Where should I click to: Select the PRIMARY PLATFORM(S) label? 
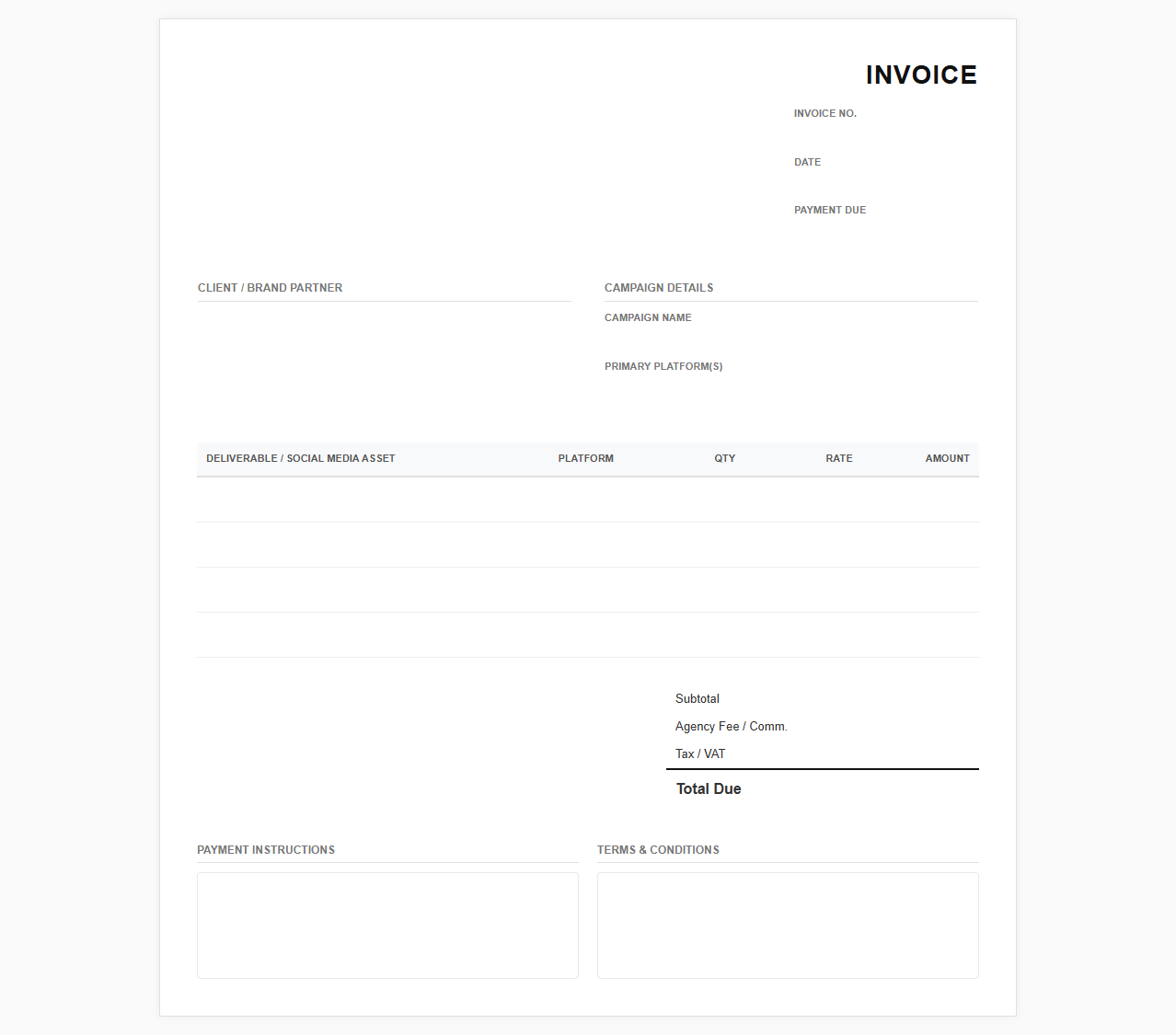pos(663,366)
